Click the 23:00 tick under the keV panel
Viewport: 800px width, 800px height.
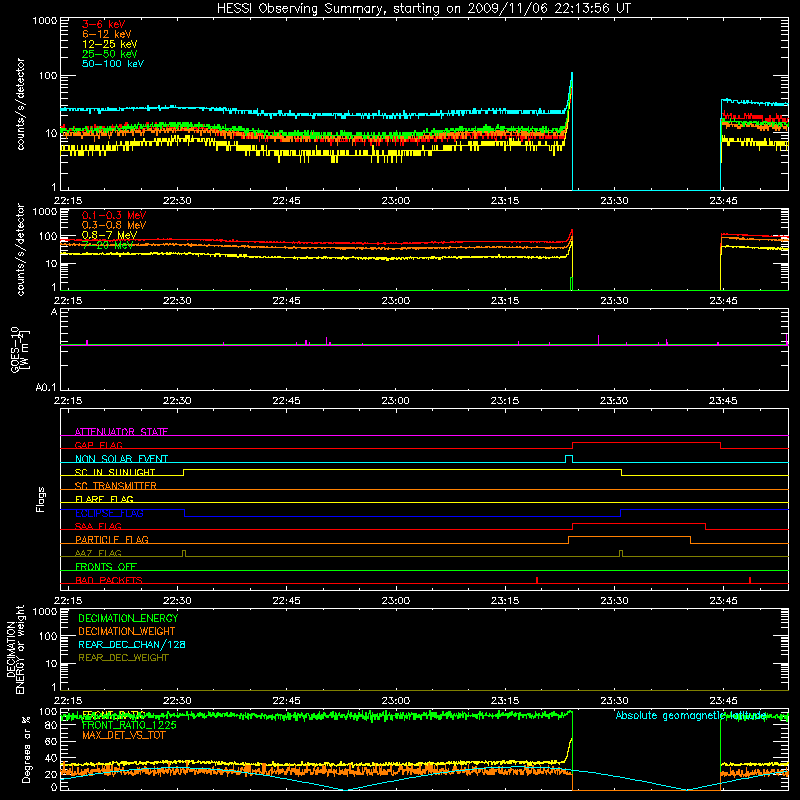[395, 201]
